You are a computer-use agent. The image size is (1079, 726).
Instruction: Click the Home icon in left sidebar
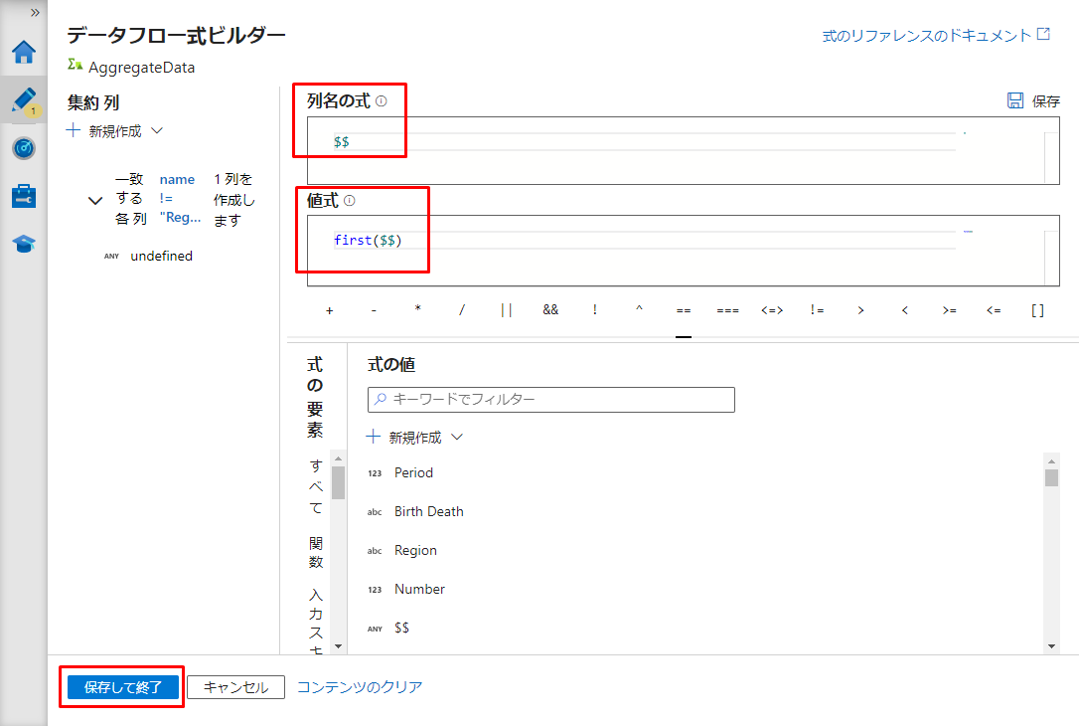[23, 52]
